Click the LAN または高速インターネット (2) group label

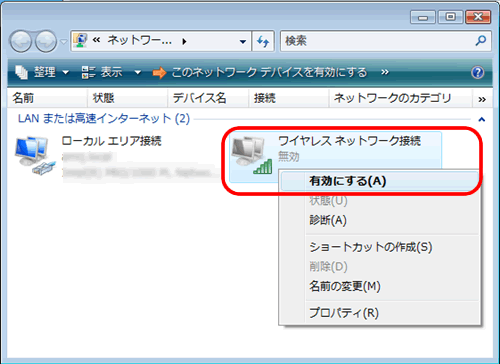point(104,118)
